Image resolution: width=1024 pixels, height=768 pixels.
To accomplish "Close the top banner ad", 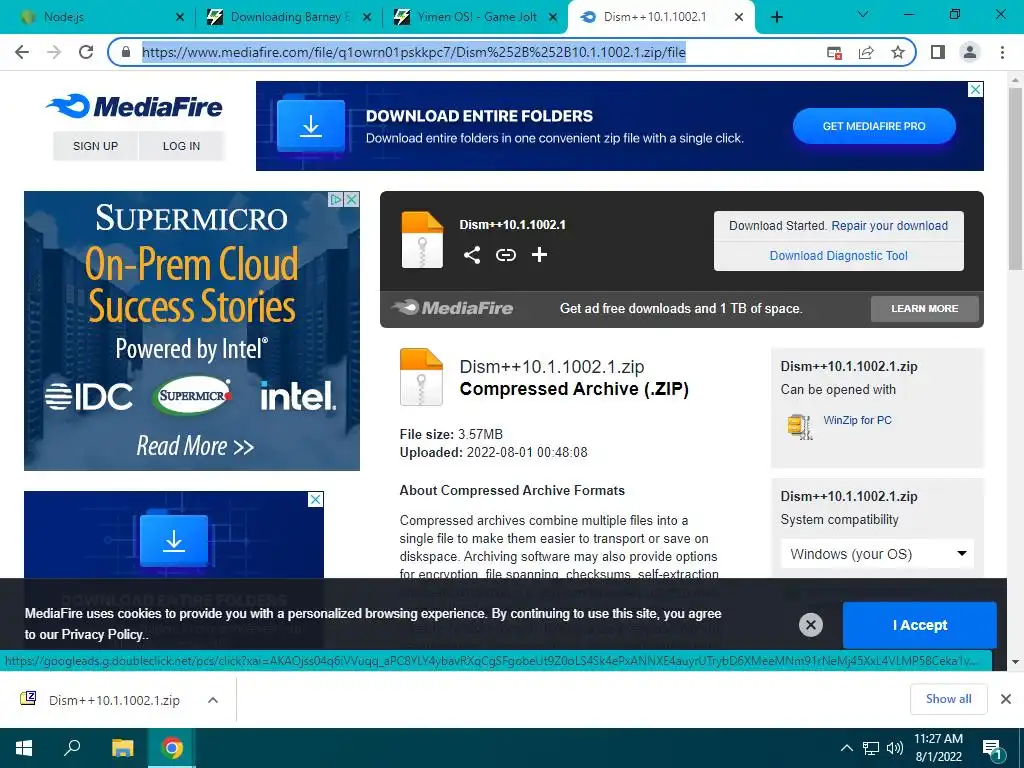I will pos(975,89).
